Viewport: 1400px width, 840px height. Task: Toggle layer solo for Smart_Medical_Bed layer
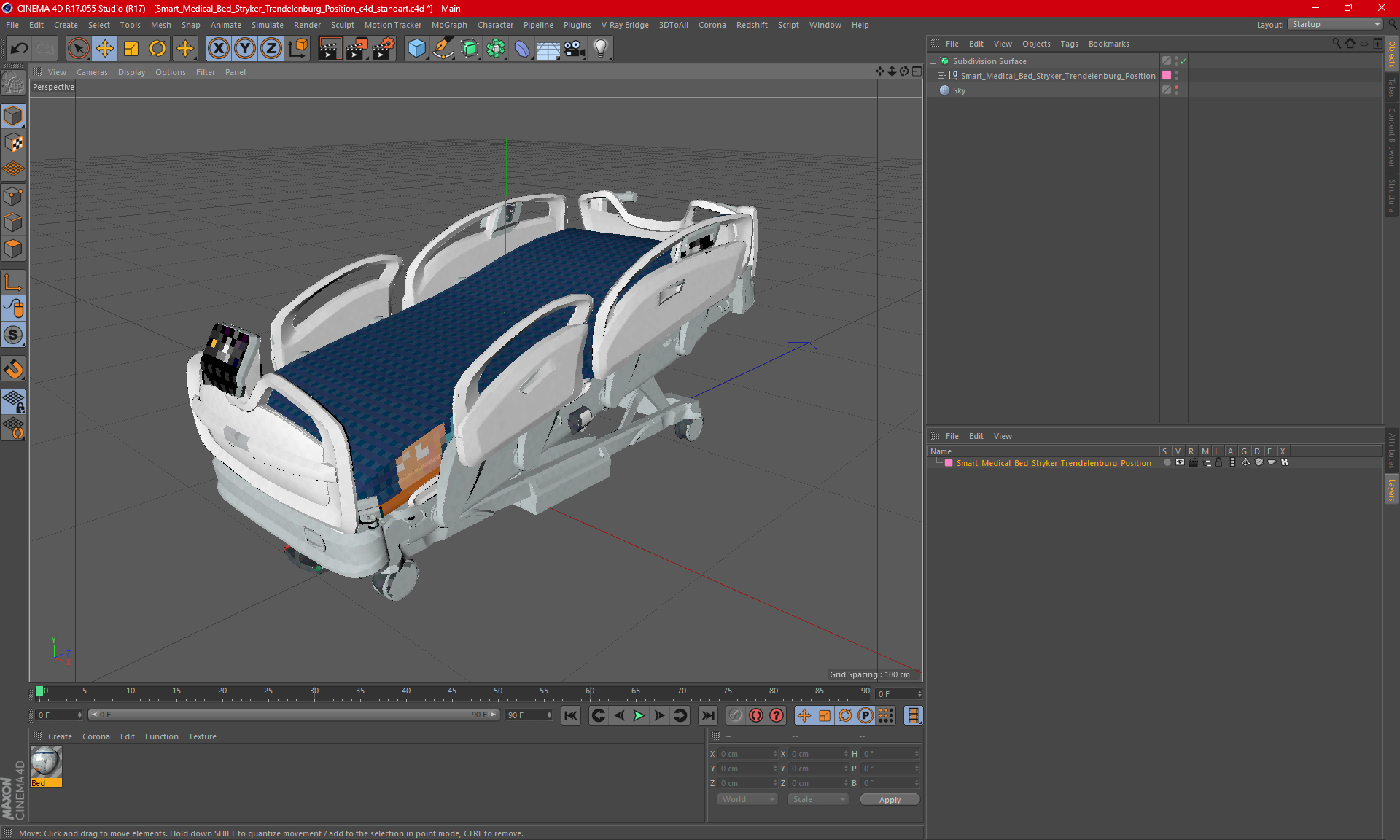point(1167,463)
